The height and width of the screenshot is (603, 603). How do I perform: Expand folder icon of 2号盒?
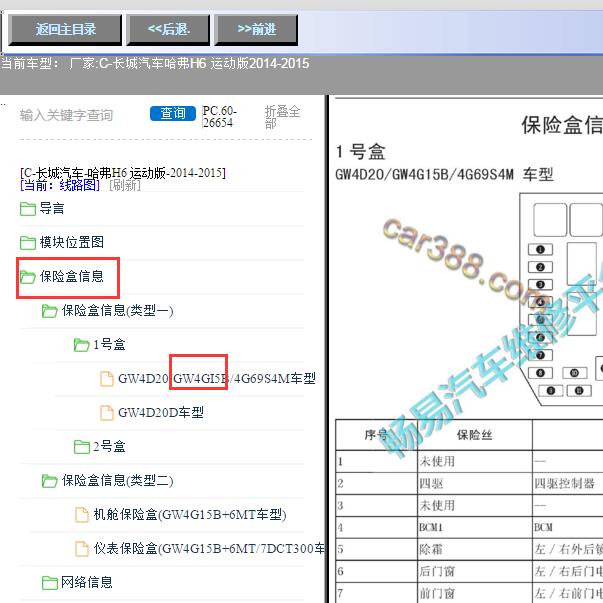(x=82, y=446)
